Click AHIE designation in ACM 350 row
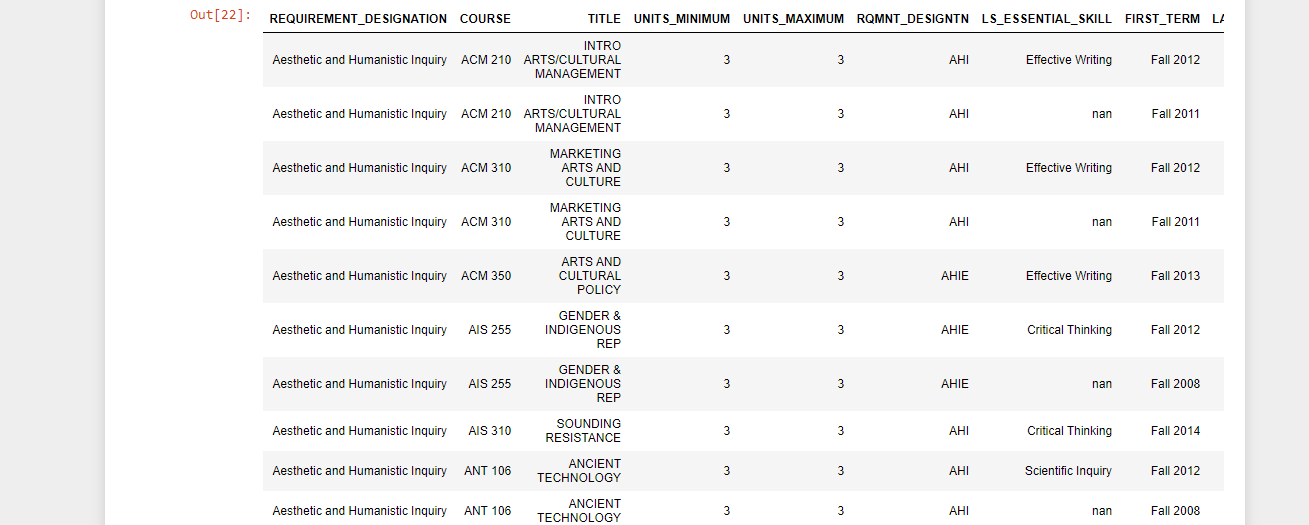 (x=955, y=276)
